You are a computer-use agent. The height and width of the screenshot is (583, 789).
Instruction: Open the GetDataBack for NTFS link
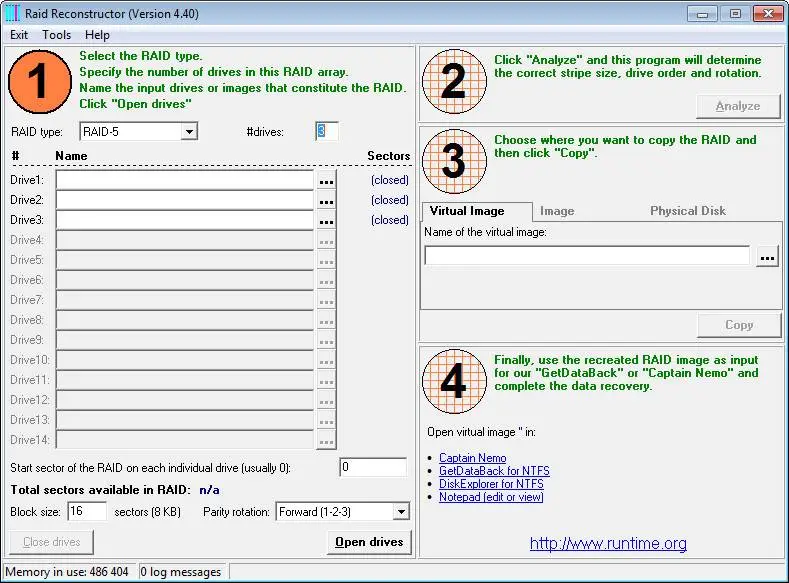pyautogui.click(x=494, y=471)
